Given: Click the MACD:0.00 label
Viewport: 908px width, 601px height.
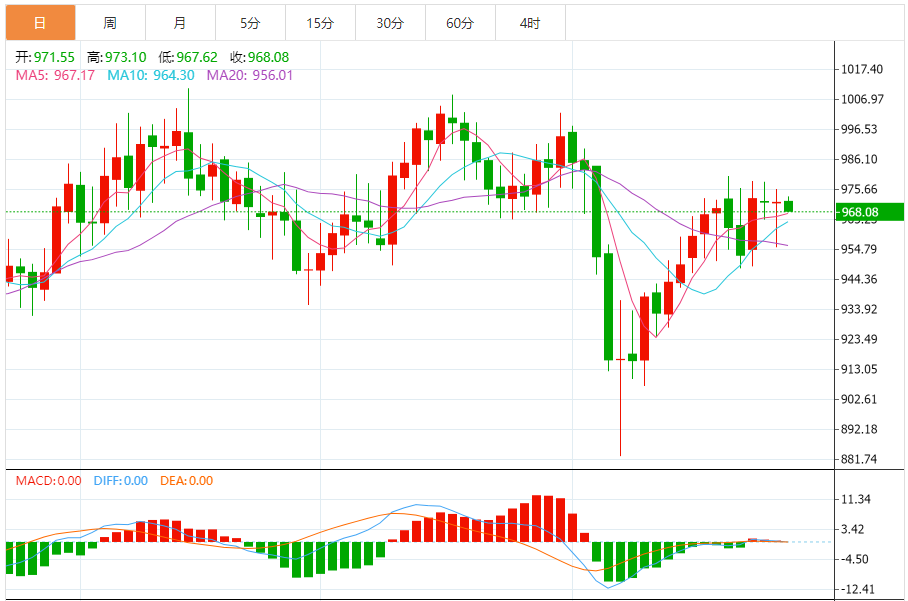Looking at the screenshot, I should (49, 481).
